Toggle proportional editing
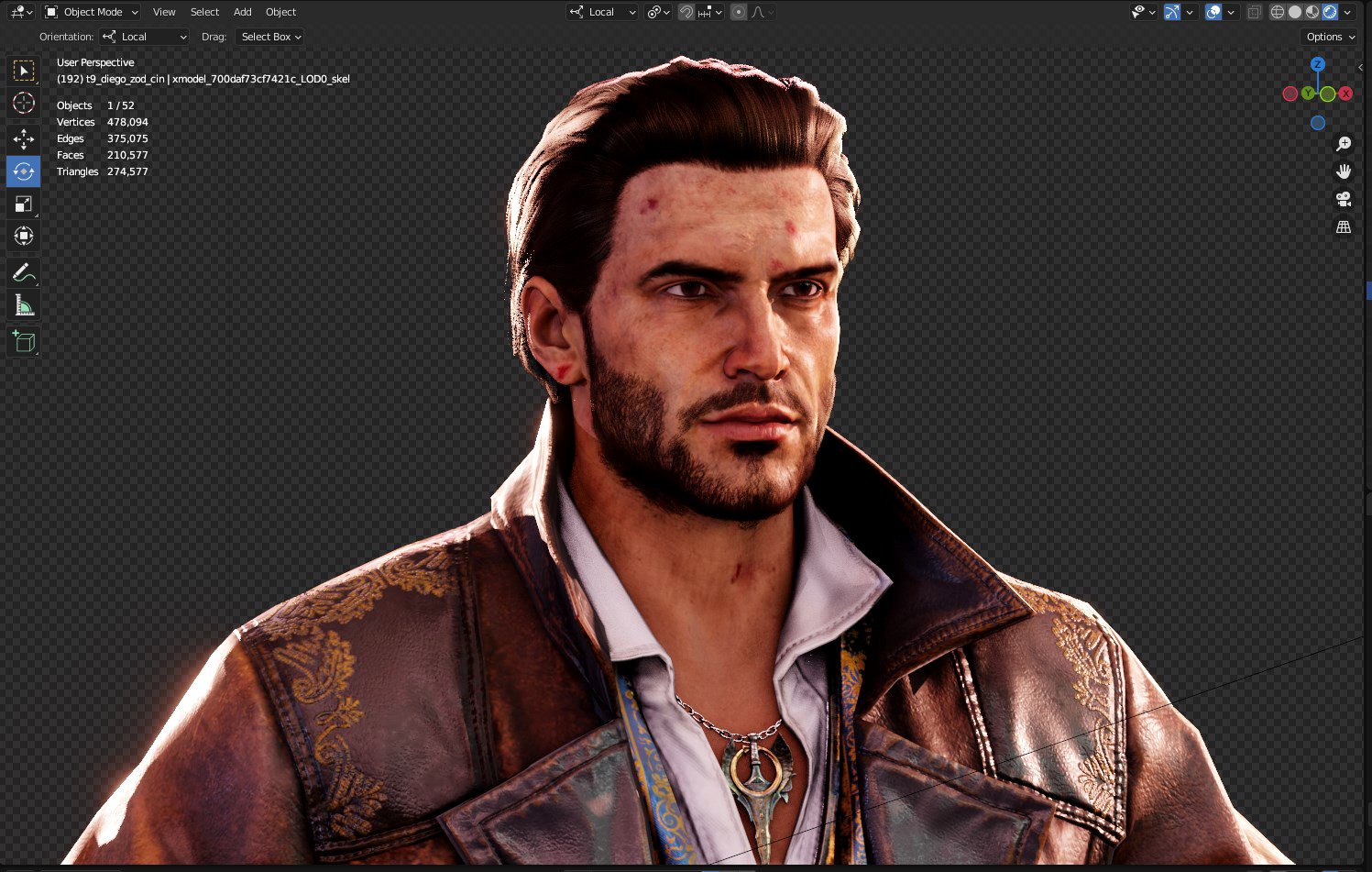Image resolution: width=1372 pixels, height=872 pixels. pyautogui.click(x=739, y=12)
